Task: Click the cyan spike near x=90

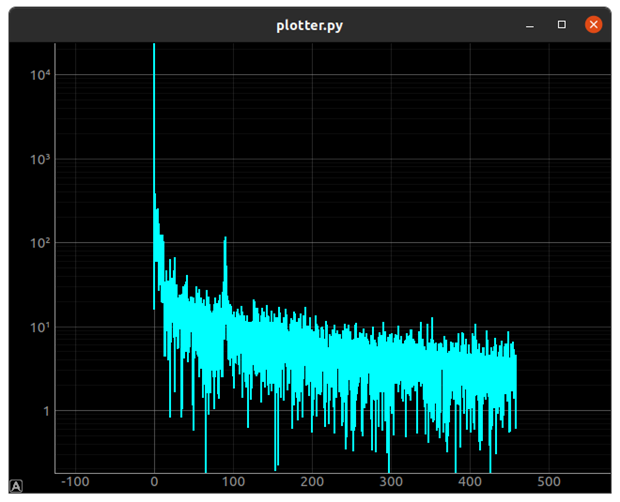Action: tap(225, 250)
